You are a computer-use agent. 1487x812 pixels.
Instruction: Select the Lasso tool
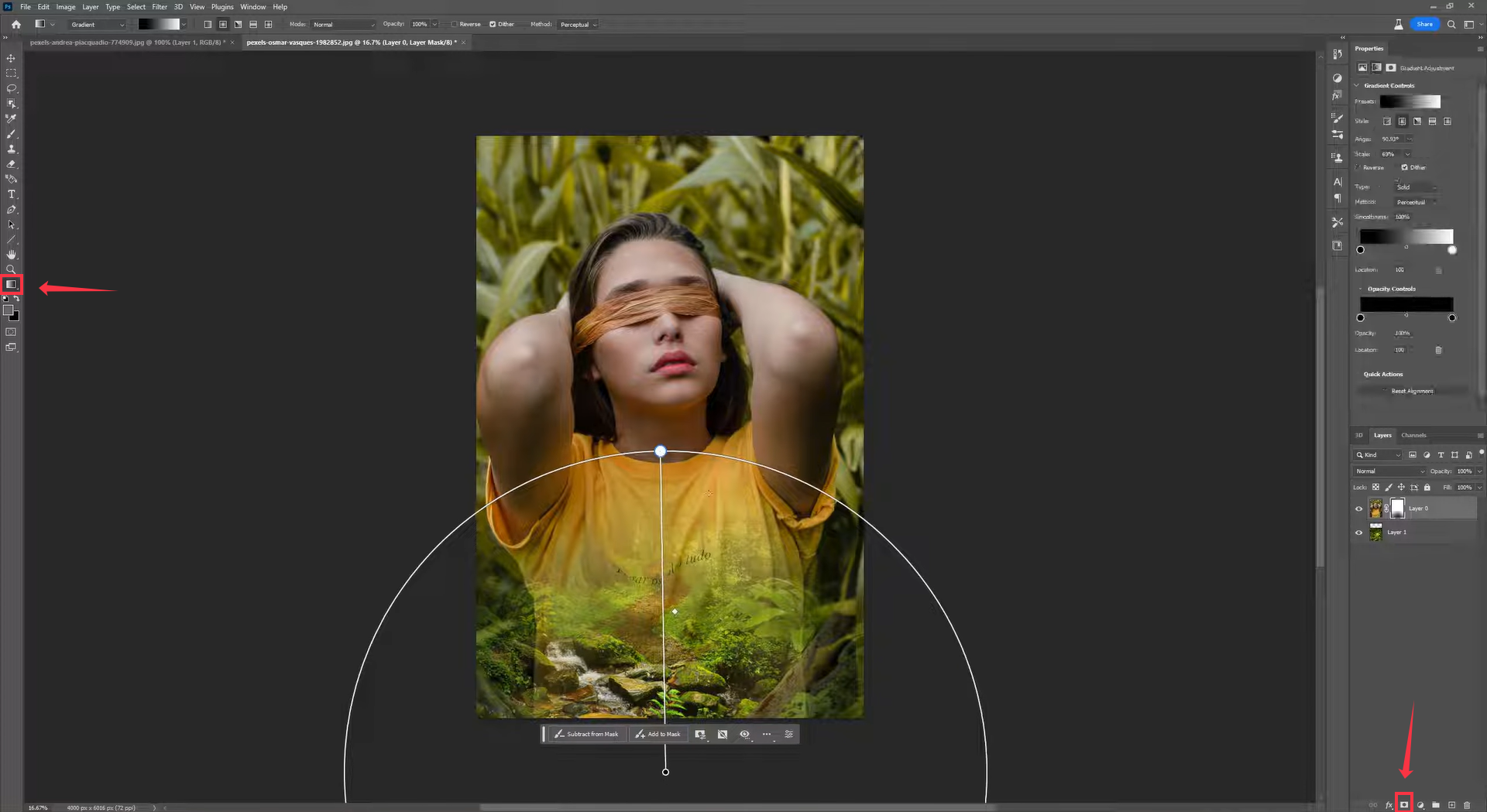(11, 89)
